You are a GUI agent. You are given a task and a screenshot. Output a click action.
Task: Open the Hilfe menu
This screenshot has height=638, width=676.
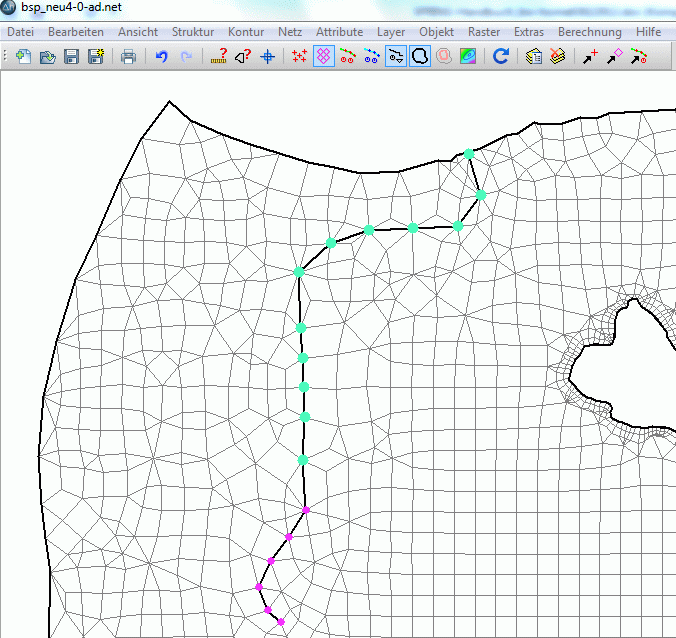coord(648,32)
